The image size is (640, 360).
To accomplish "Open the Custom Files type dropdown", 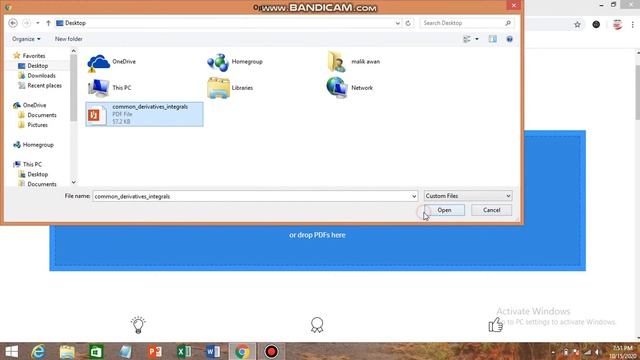I will [468, 196].
